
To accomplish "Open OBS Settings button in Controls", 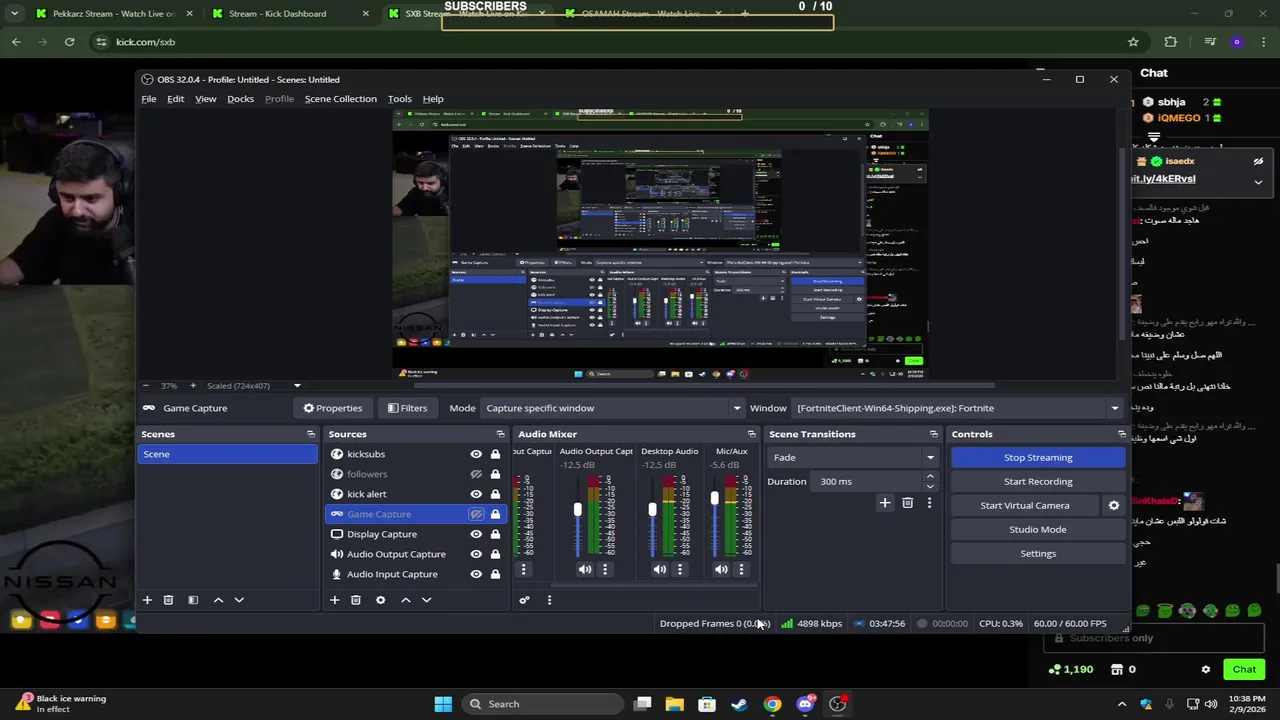I will pos(1038,553).
